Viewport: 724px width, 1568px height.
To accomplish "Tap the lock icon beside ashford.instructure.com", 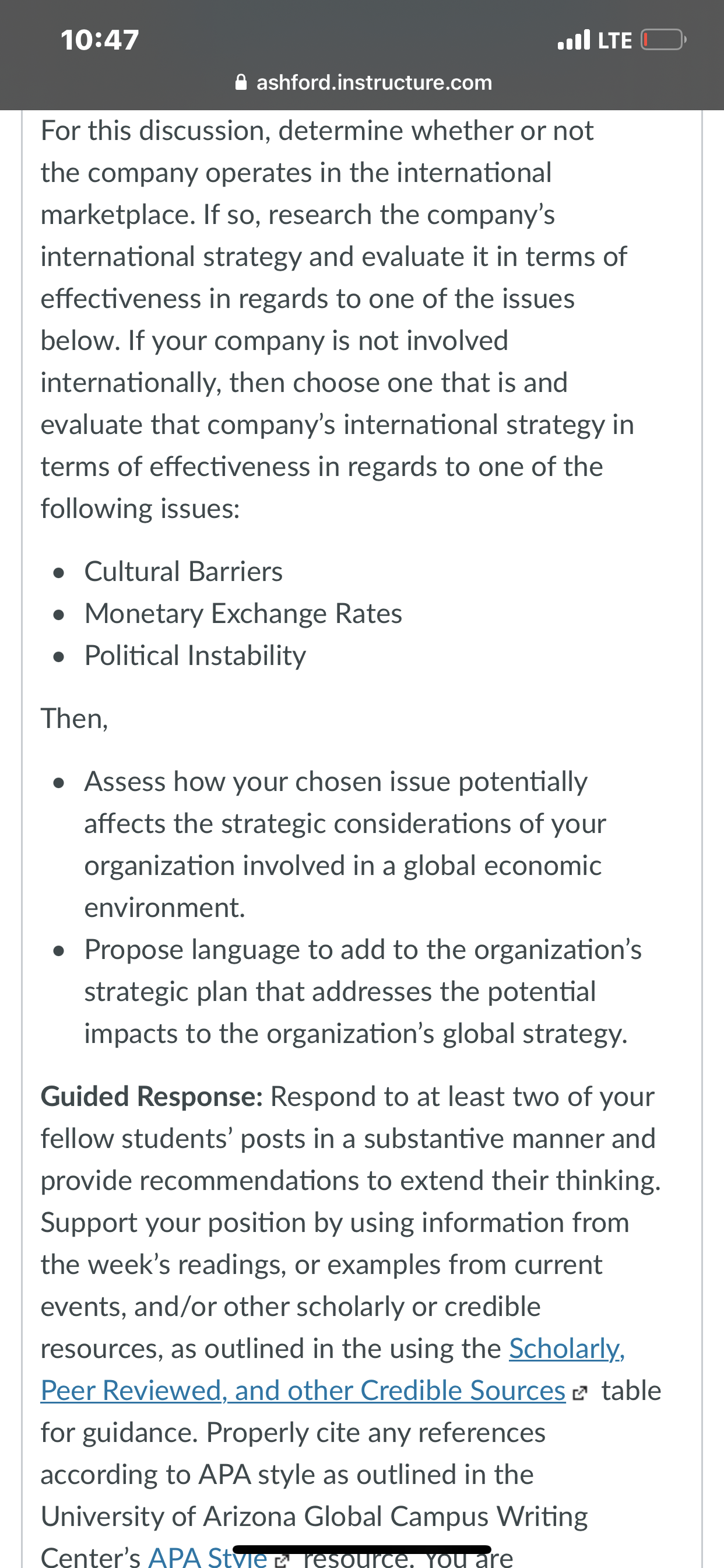I will point(241,82).
